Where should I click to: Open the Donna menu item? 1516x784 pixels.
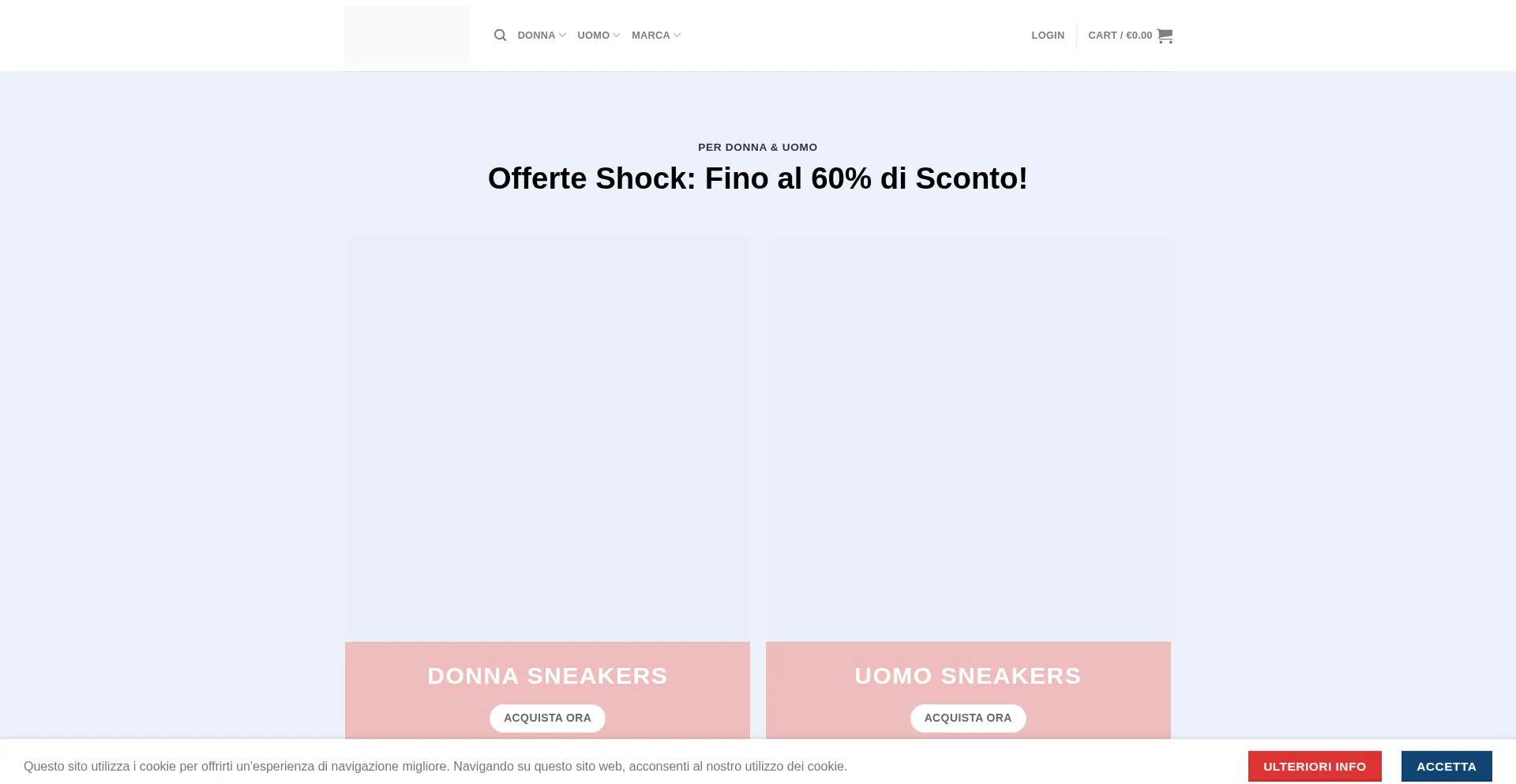point(536,36)
